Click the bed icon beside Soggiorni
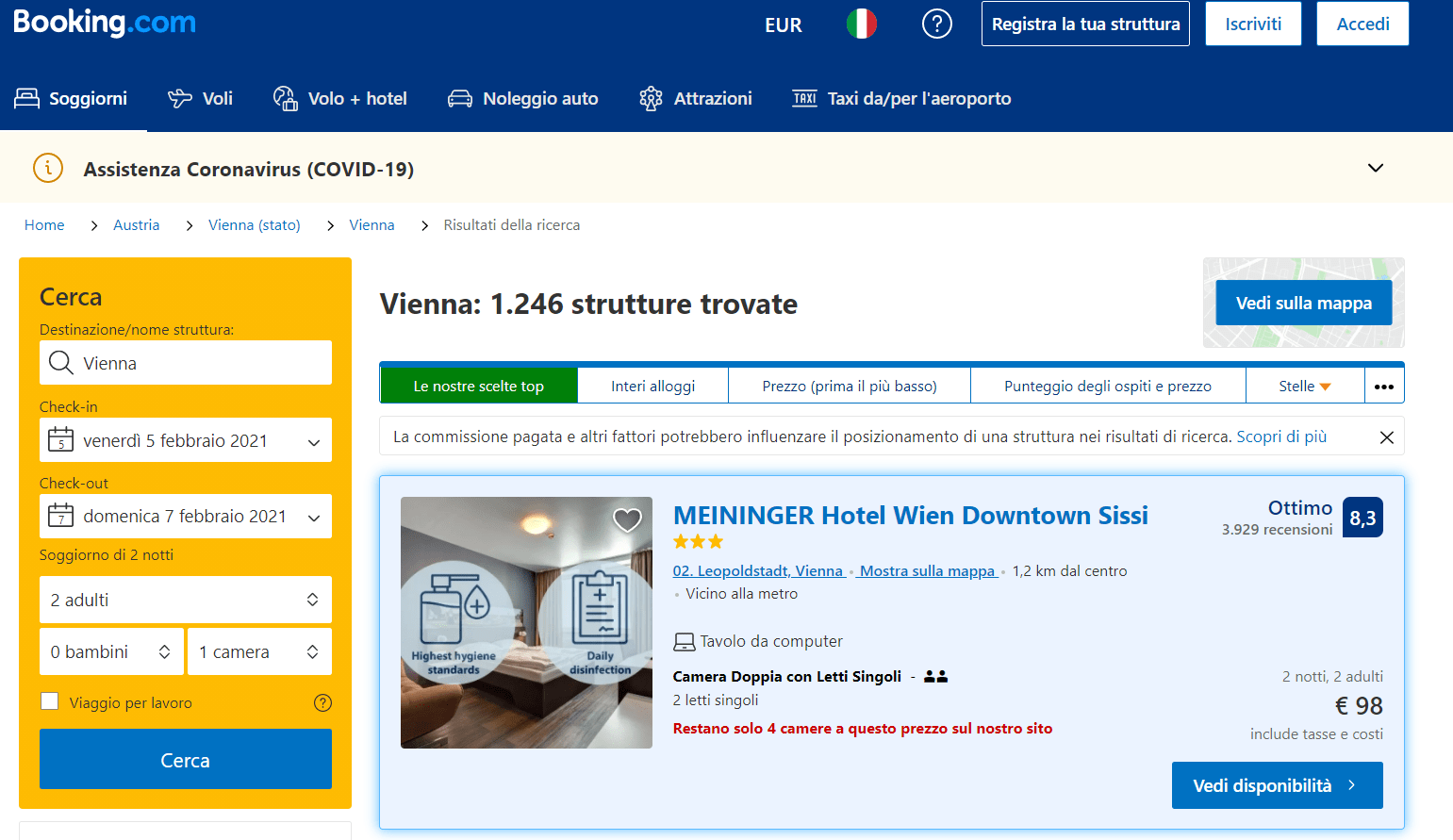This screenshot has height=840, width=1453. coord(26,98)
